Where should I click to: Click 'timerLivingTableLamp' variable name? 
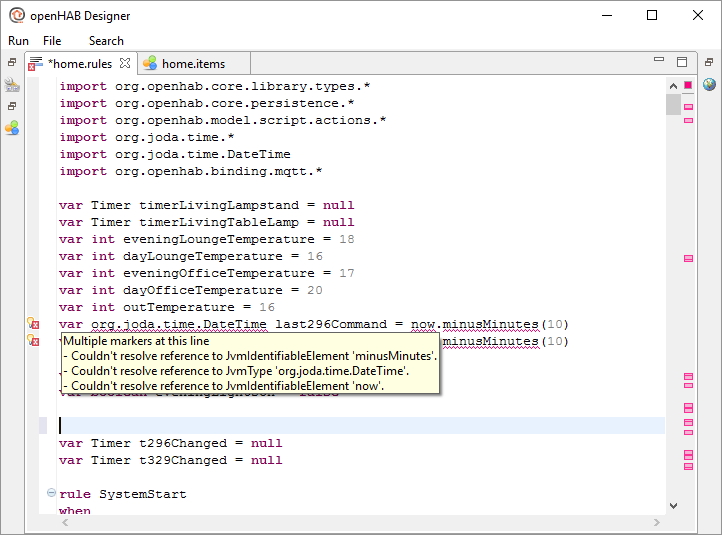pyautogui.click(x=219, y=222)
